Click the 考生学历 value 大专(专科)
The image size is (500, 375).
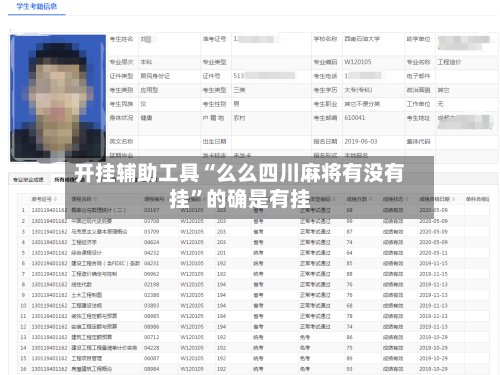click(x=358, y=90)
